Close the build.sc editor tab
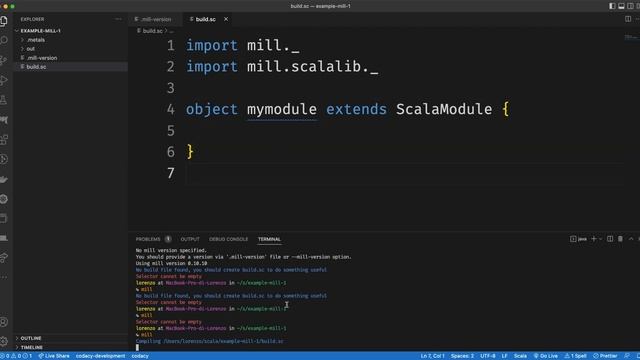The image size is (640, 360). point(226,19)
